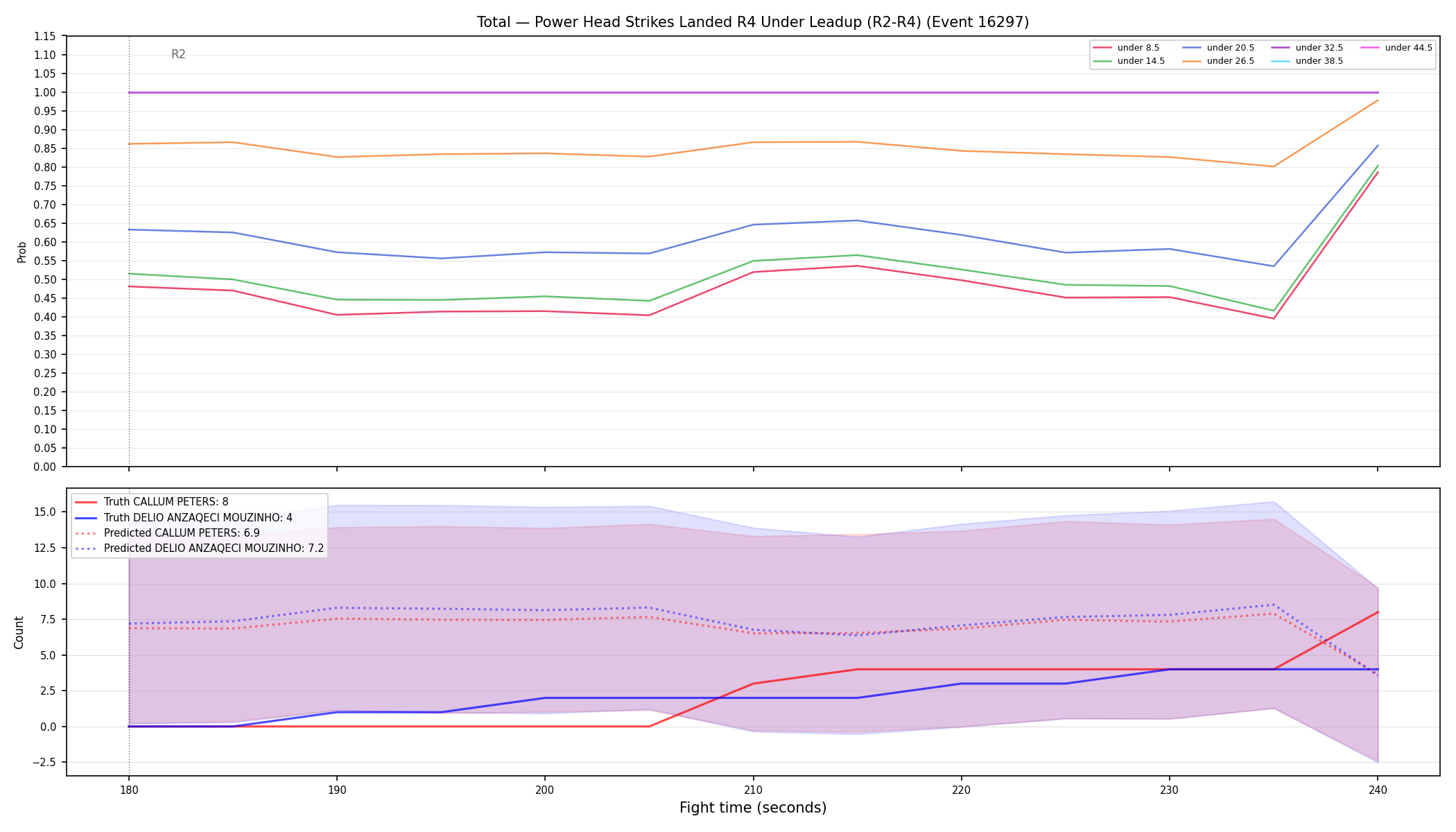1456x832 pixels.
Task: Select 'Truth CALLUM PETERS: 8' legend entry
Action: (x=151, y=502)
